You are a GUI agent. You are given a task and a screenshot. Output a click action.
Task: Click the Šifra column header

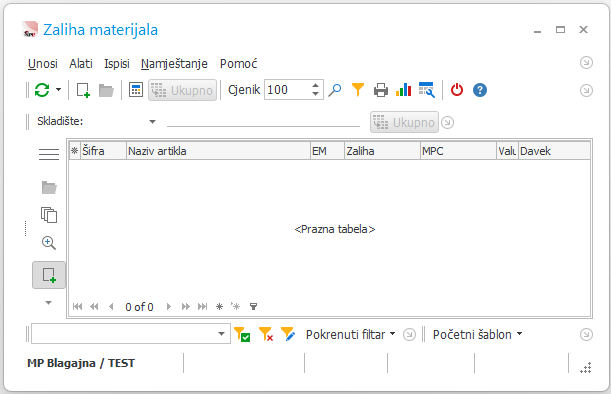click(x=103, y=151)
